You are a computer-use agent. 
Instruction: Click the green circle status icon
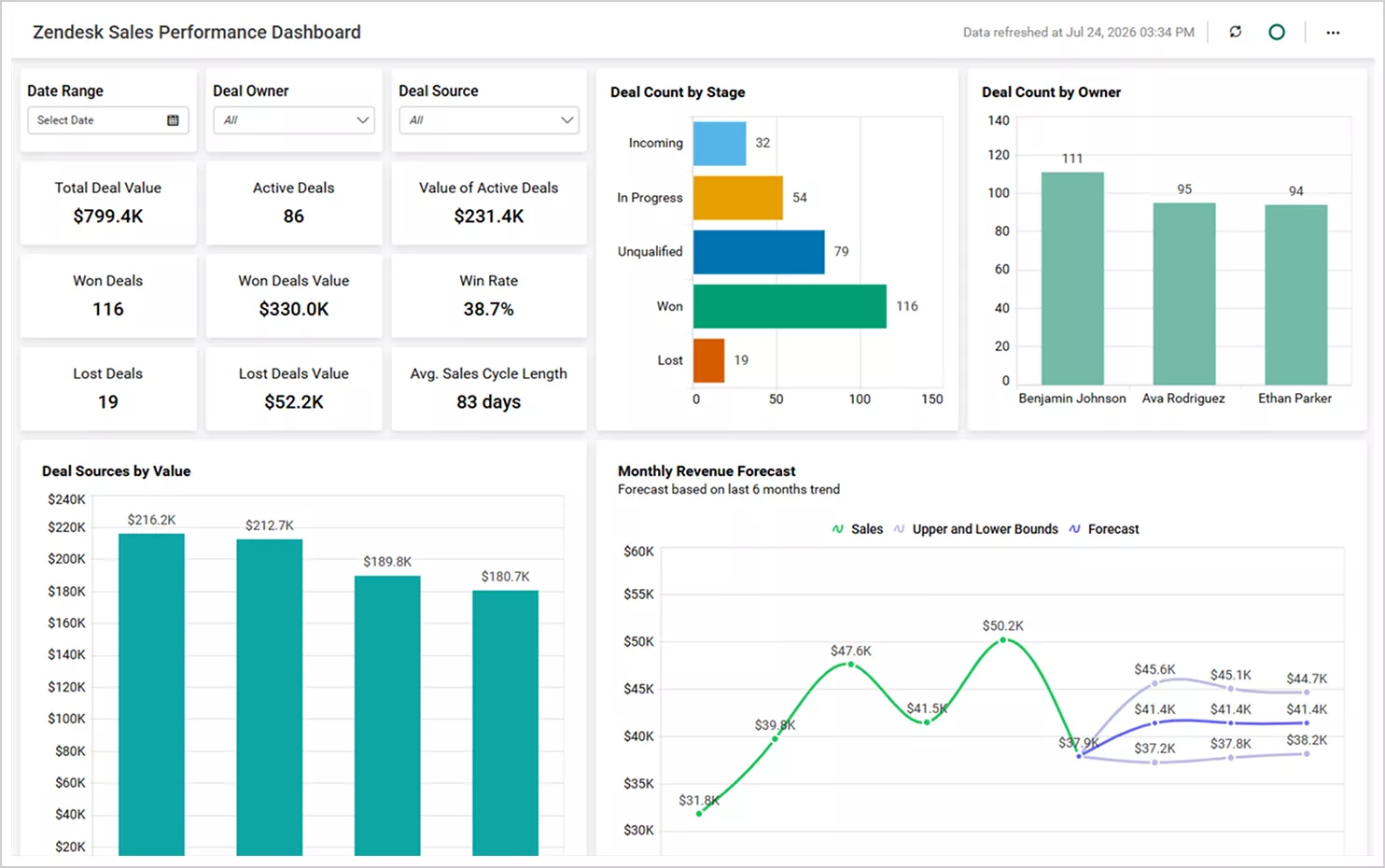1277,32
